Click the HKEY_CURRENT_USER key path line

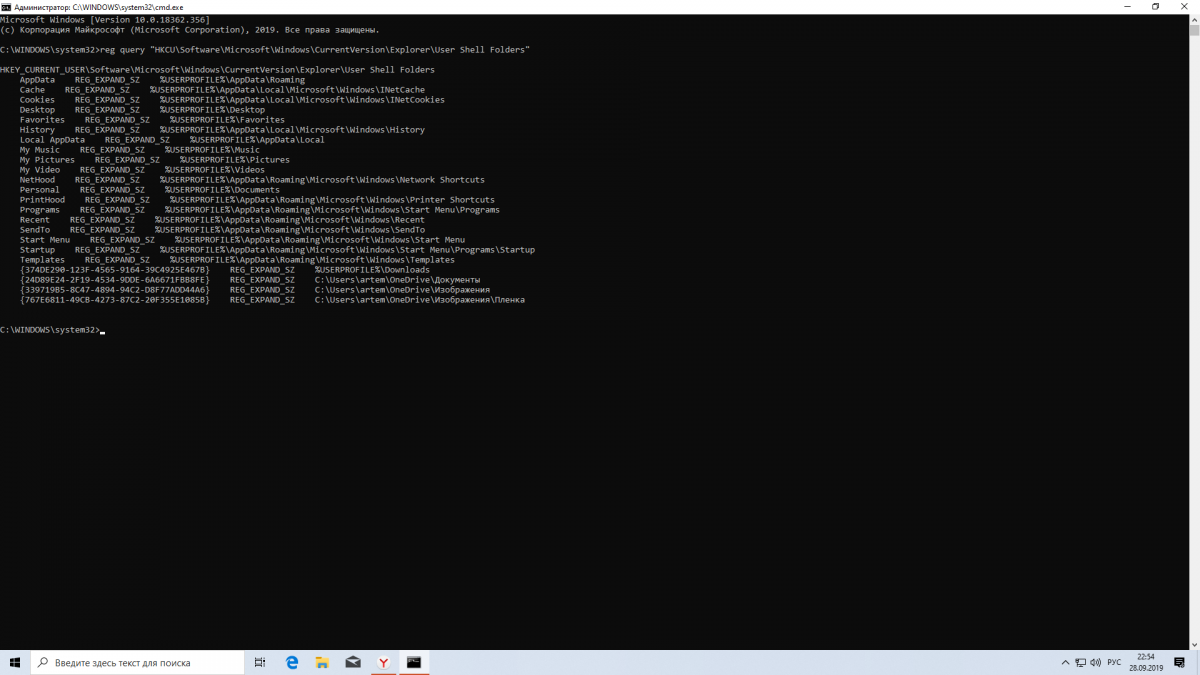tap(217, 69)
